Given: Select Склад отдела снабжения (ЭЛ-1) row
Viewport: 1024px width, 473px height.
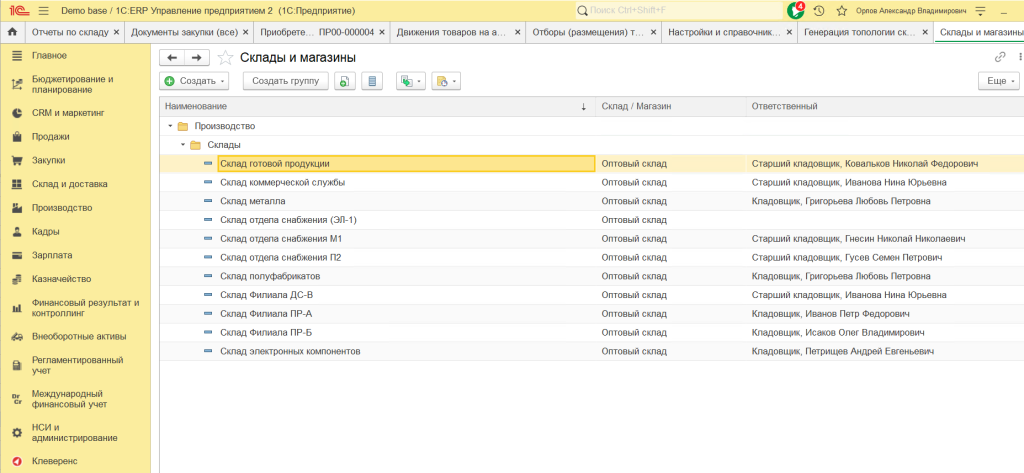Looking at the screenshot, I should point(592,220).
